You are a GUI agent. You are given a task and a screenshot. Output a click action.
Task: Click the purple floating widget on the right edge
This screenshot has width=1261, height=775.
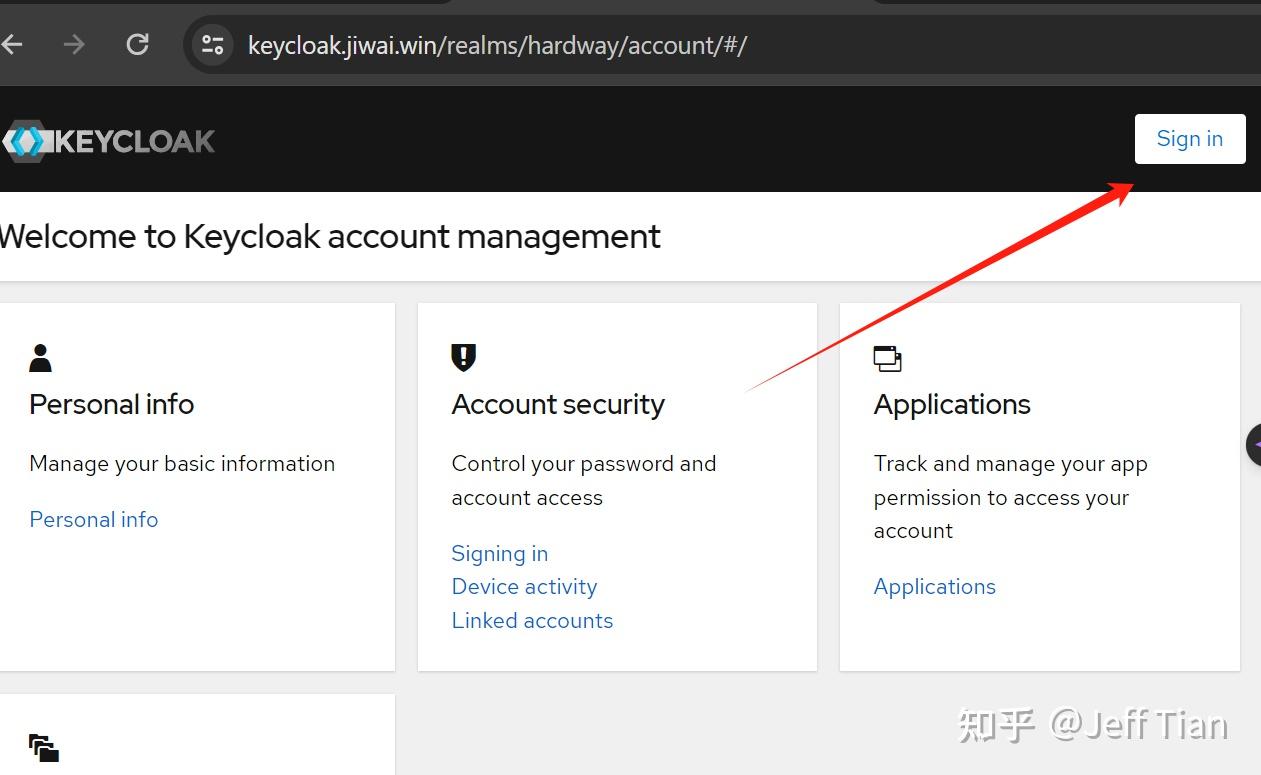pos(1253,445)
